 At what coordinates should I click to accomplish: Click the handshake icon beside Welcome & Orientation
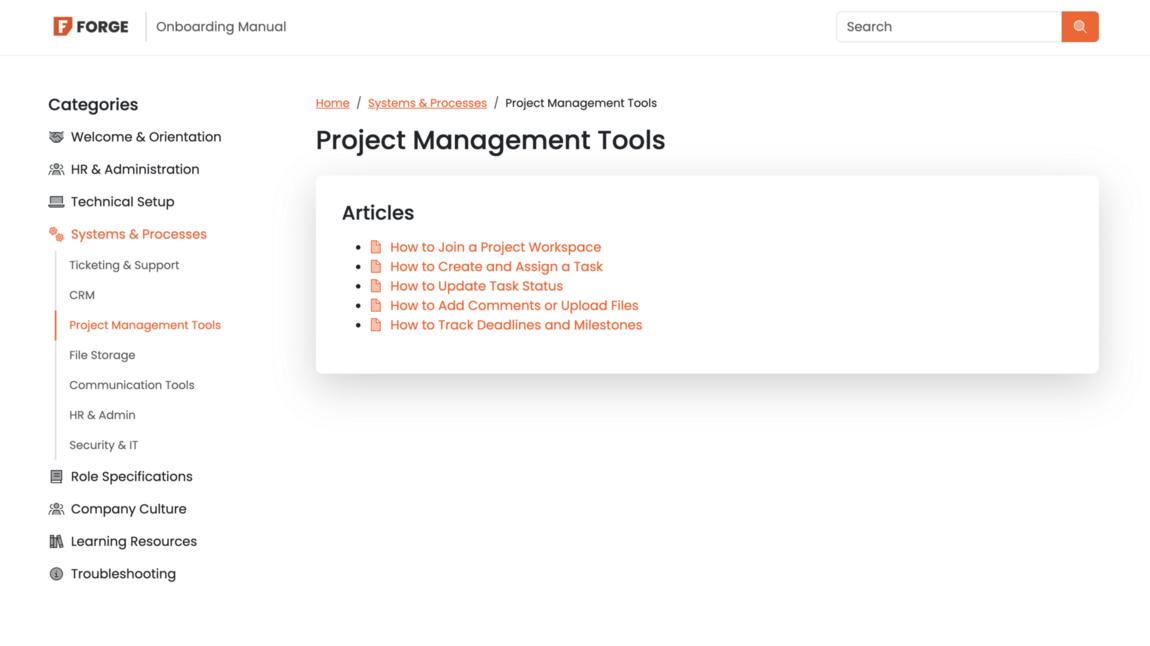click(56, 137)
